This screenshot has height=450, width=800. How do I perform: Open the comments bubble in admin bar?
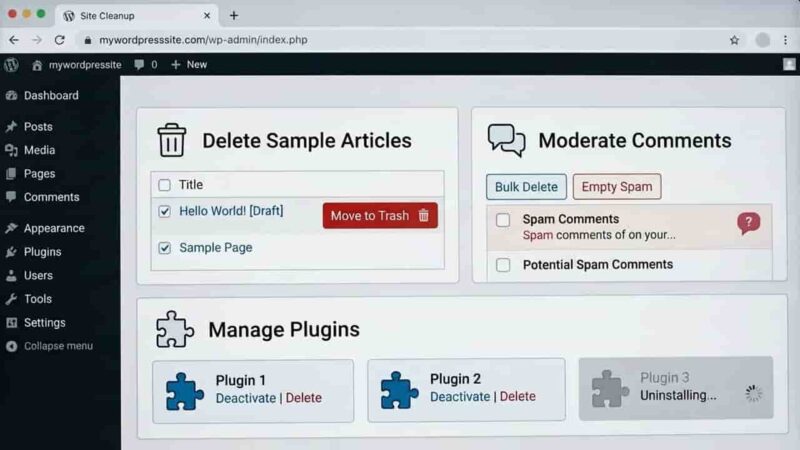tap(145, 65)
